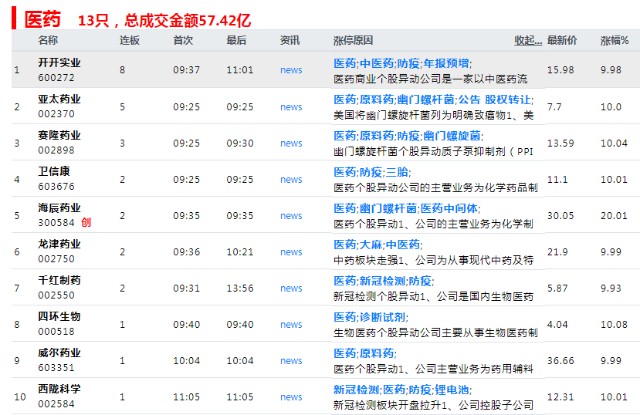Click the 创 badge beside 300584
The image size is (640, 415).
coord(86,222)
